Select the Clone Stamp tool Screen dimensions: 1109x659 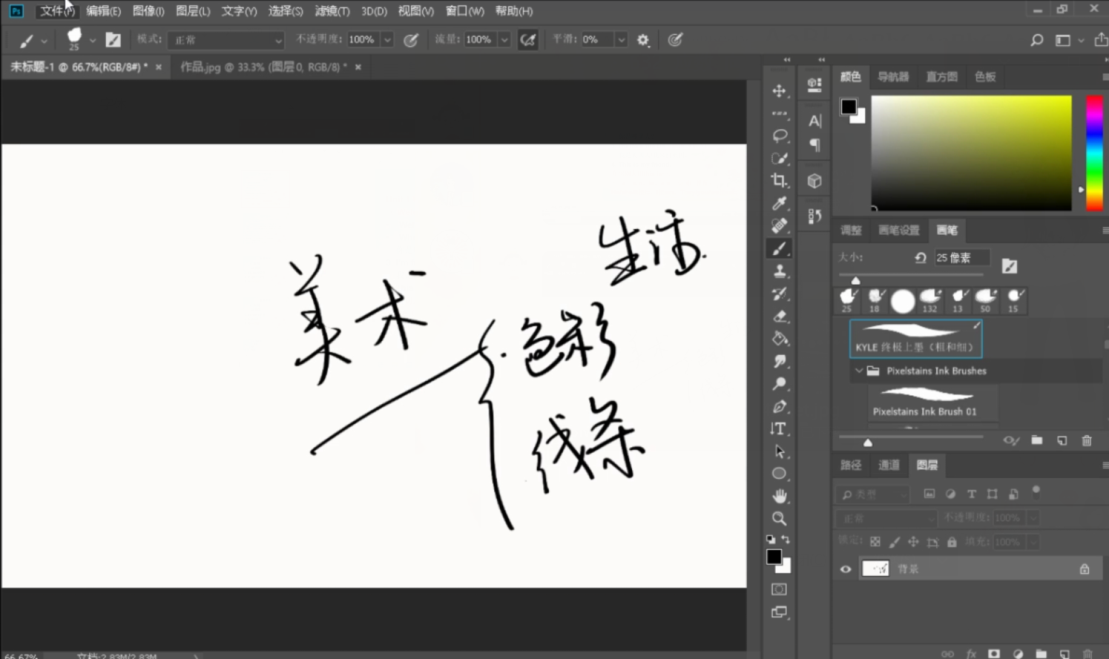click(x=779, y=271)
